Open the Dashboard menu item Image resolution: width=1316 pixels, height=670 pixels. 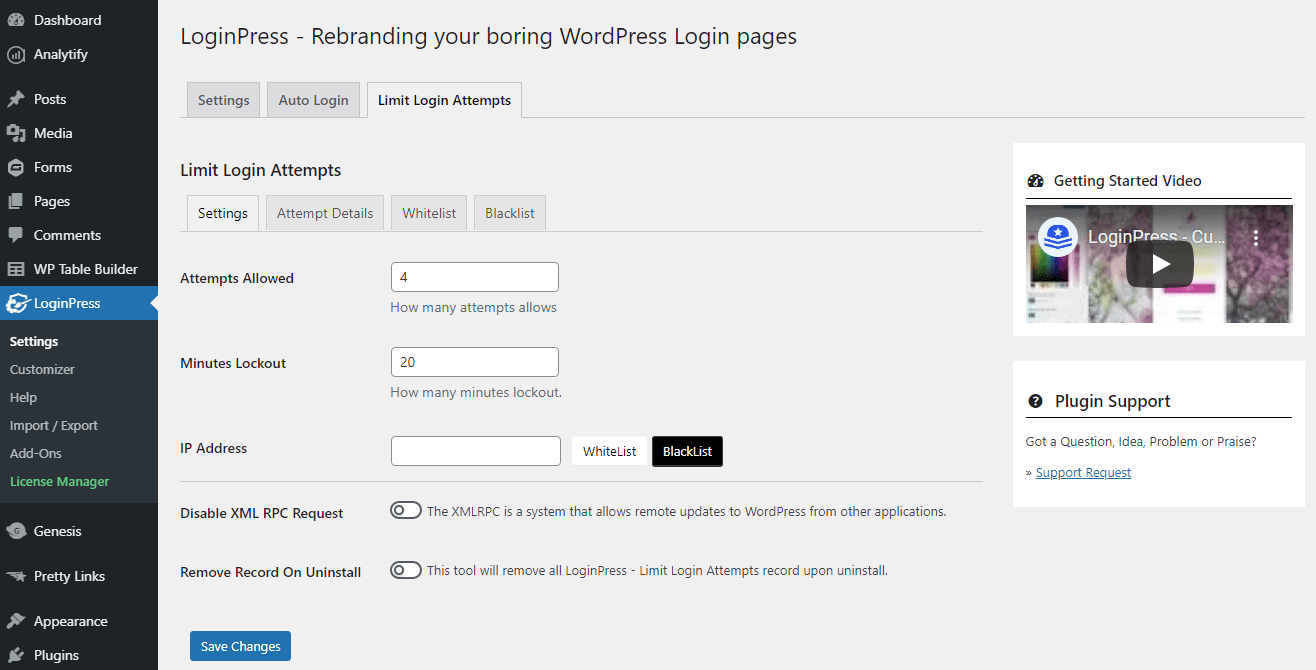(67, 20)
